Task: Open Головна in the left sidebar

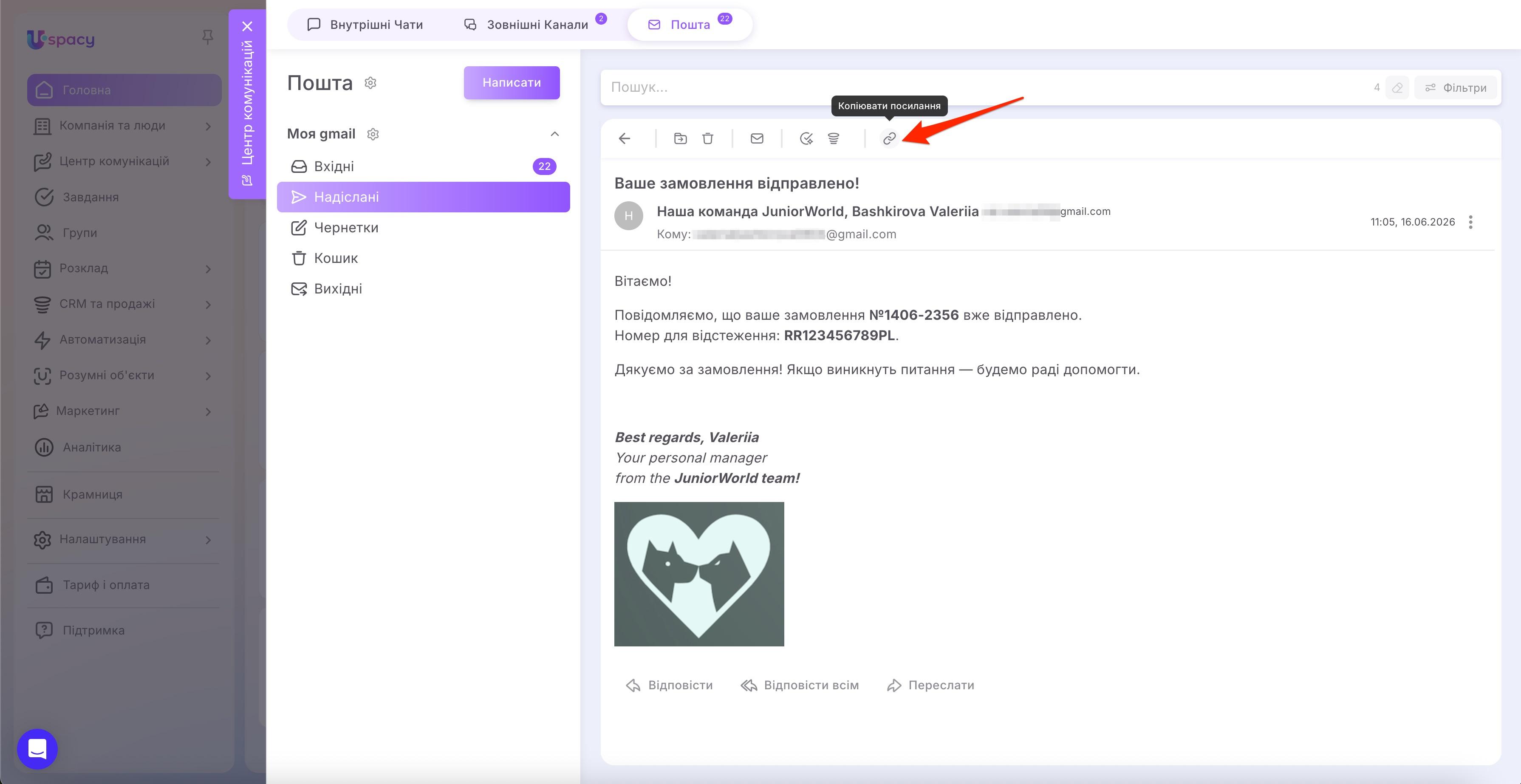Action: [124, 90]
